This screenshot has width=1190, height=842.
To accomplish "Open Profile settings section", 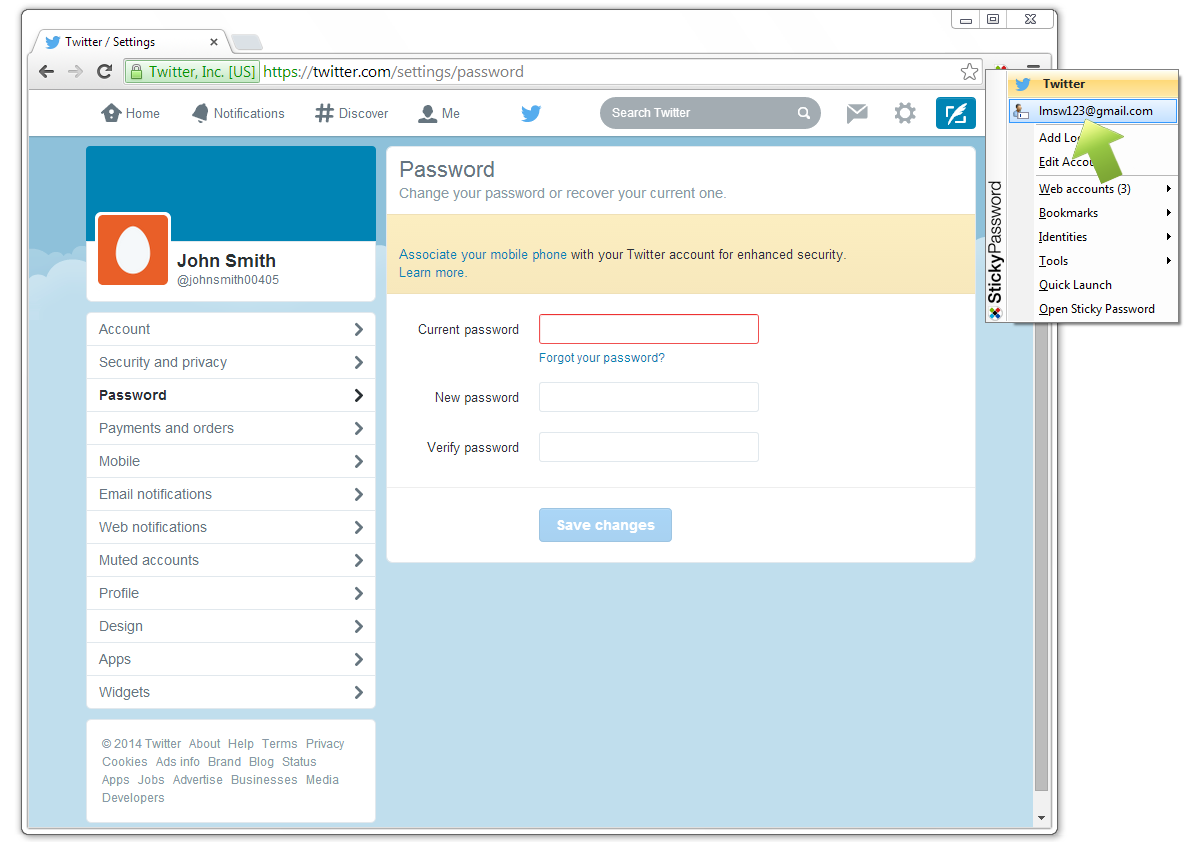I will (231, 593).
